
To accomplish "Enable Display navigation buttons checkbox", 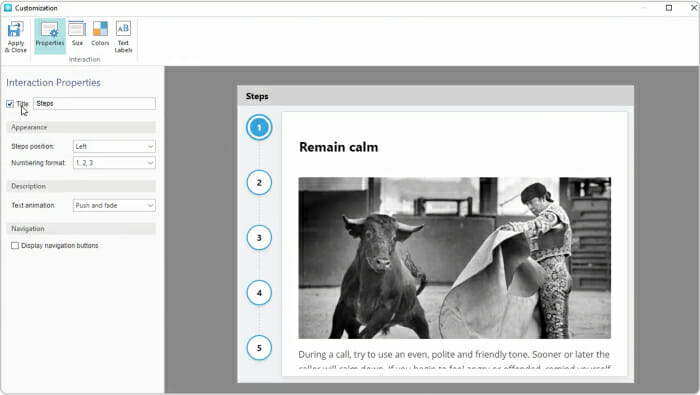I will (15, 245).
